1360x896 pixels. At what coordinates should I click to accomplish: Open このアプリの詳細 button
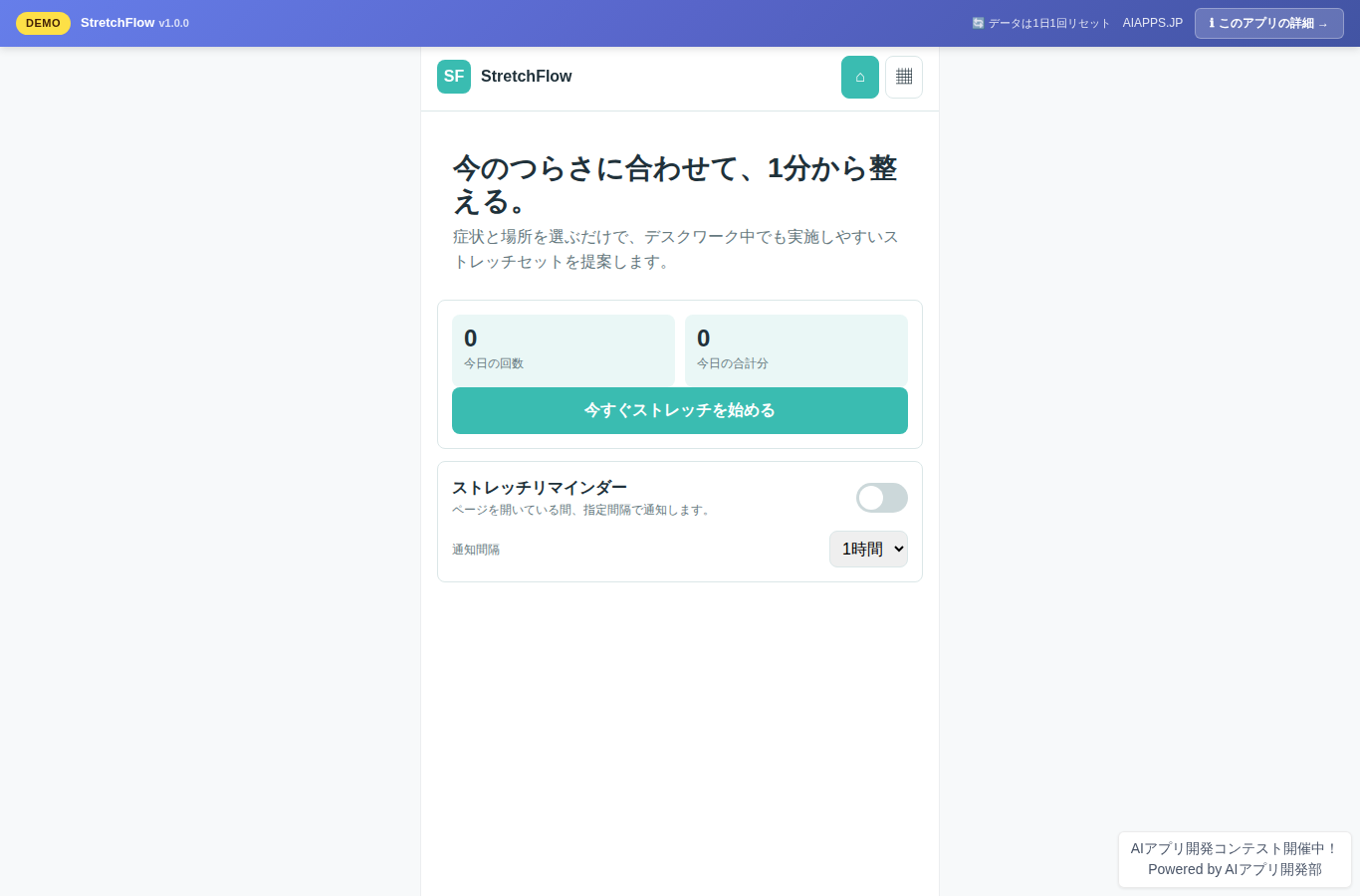1269,23
